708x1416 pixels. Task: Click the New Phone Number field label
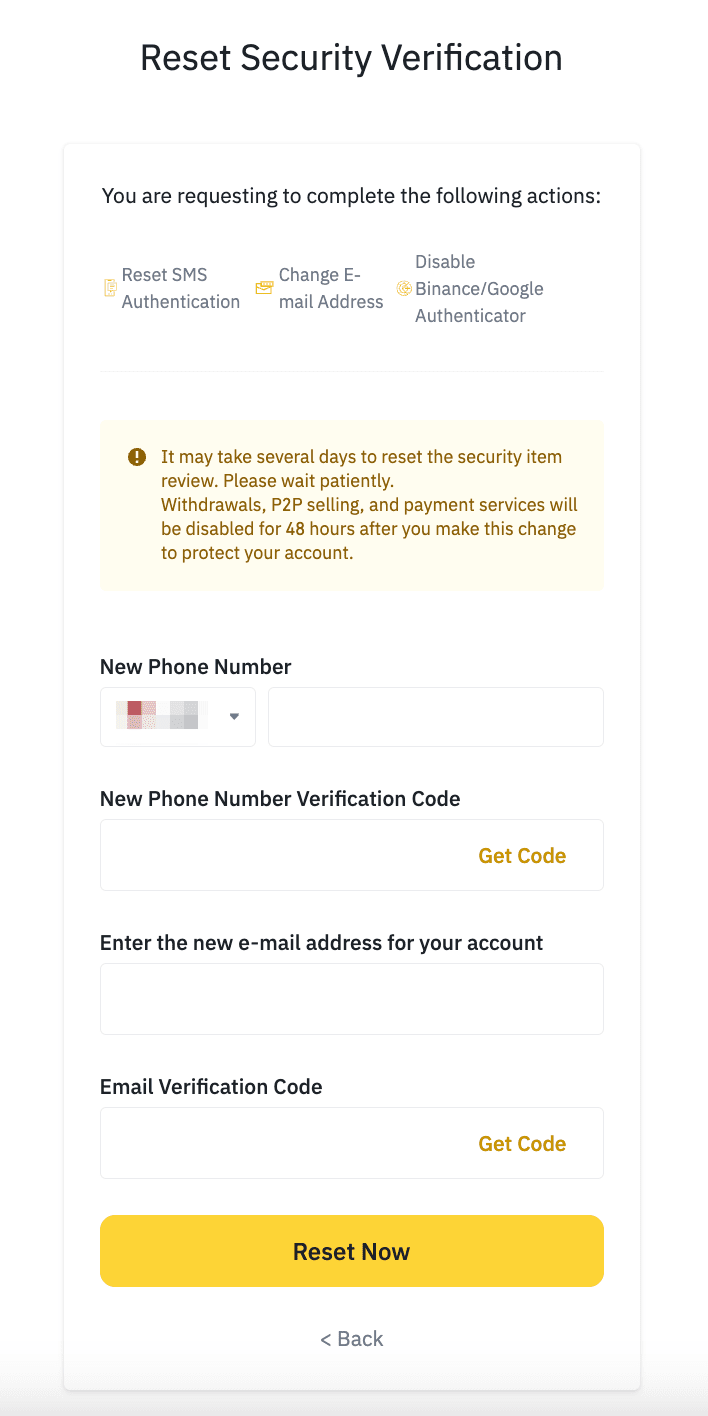[196, 667]
